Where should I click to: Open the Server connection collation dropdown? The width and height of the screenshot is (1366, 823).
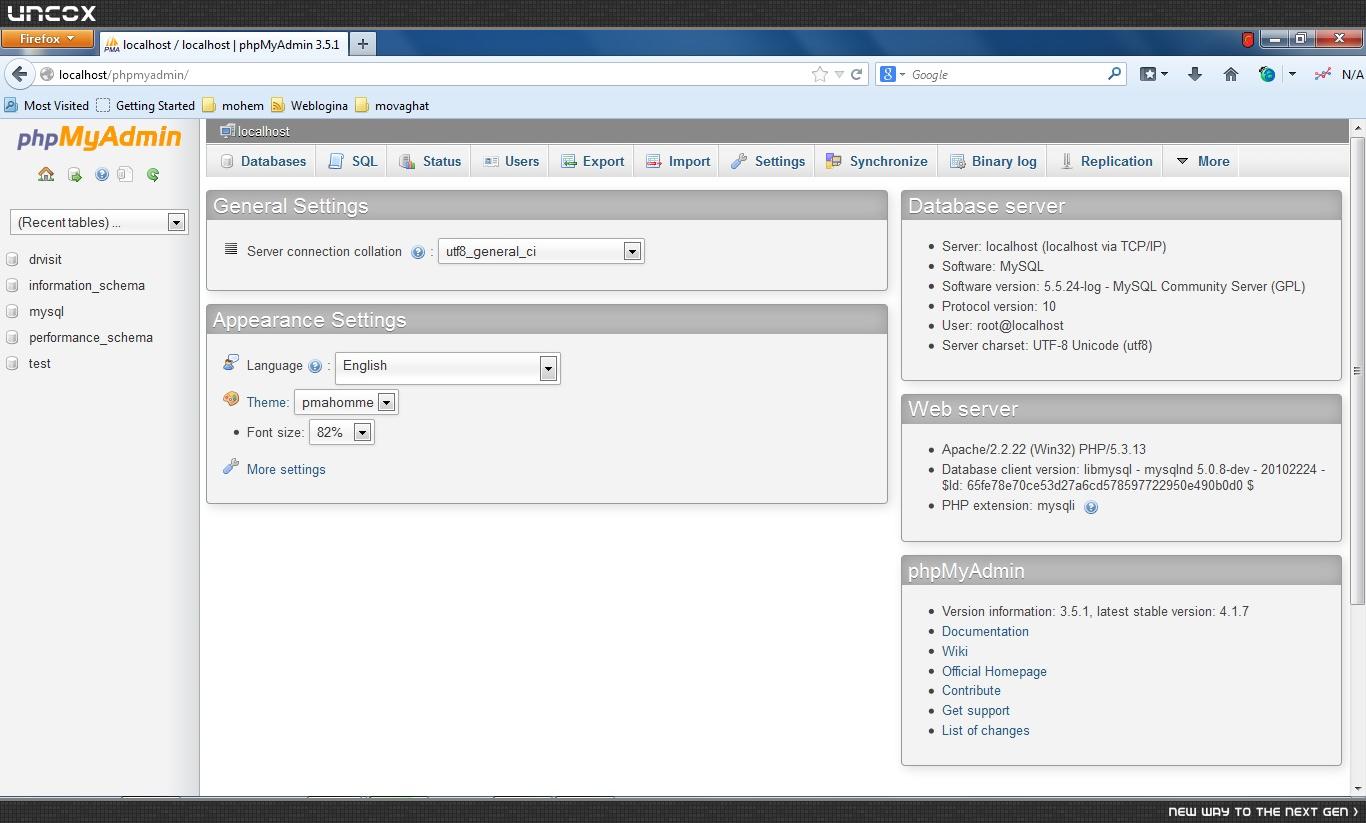click(x=541, y=251)
